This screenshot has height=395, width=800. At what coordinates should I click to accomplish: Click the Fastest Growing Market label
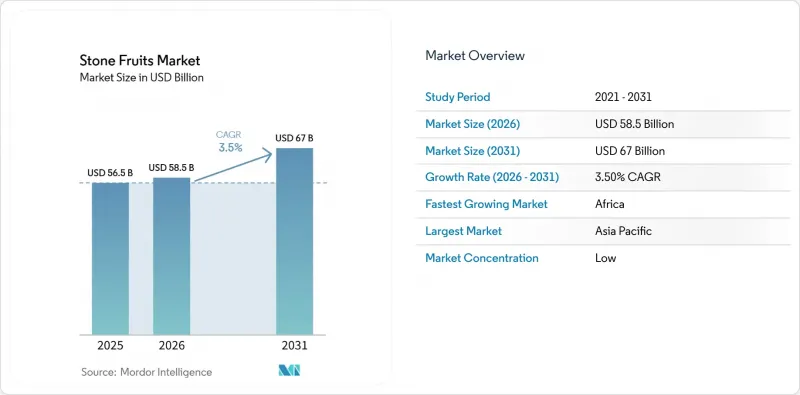(486, 204)
